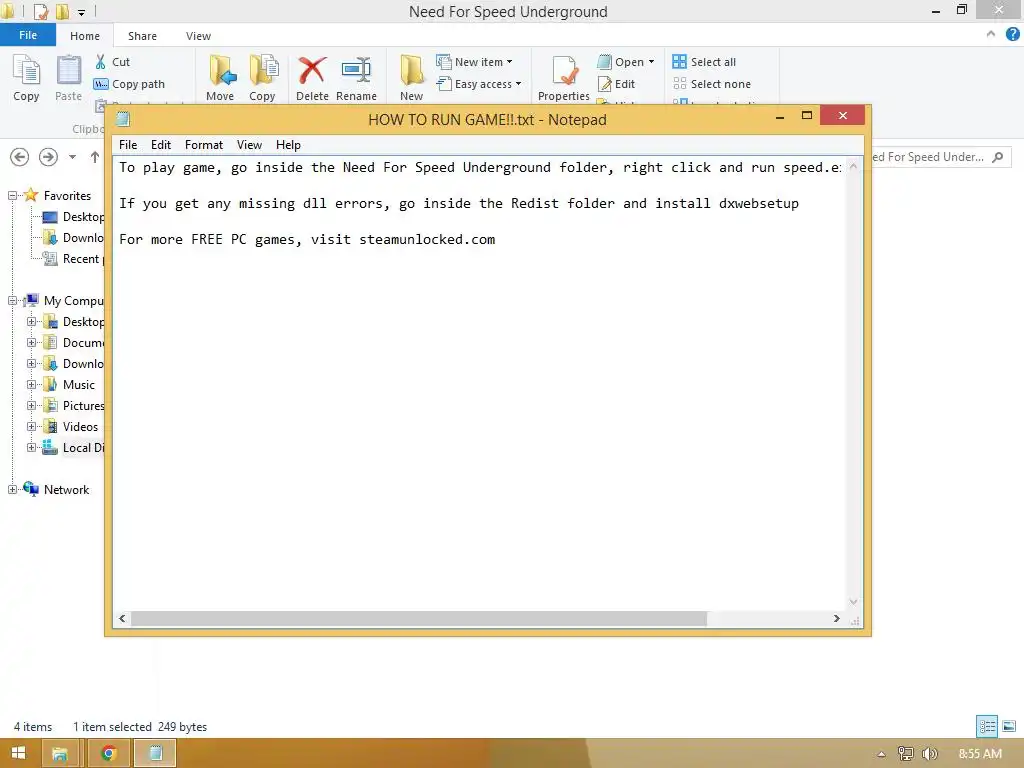Expand the Videos tree node
The height and width of the screenshot is (768, 1024).
click(x=31, y=426)
